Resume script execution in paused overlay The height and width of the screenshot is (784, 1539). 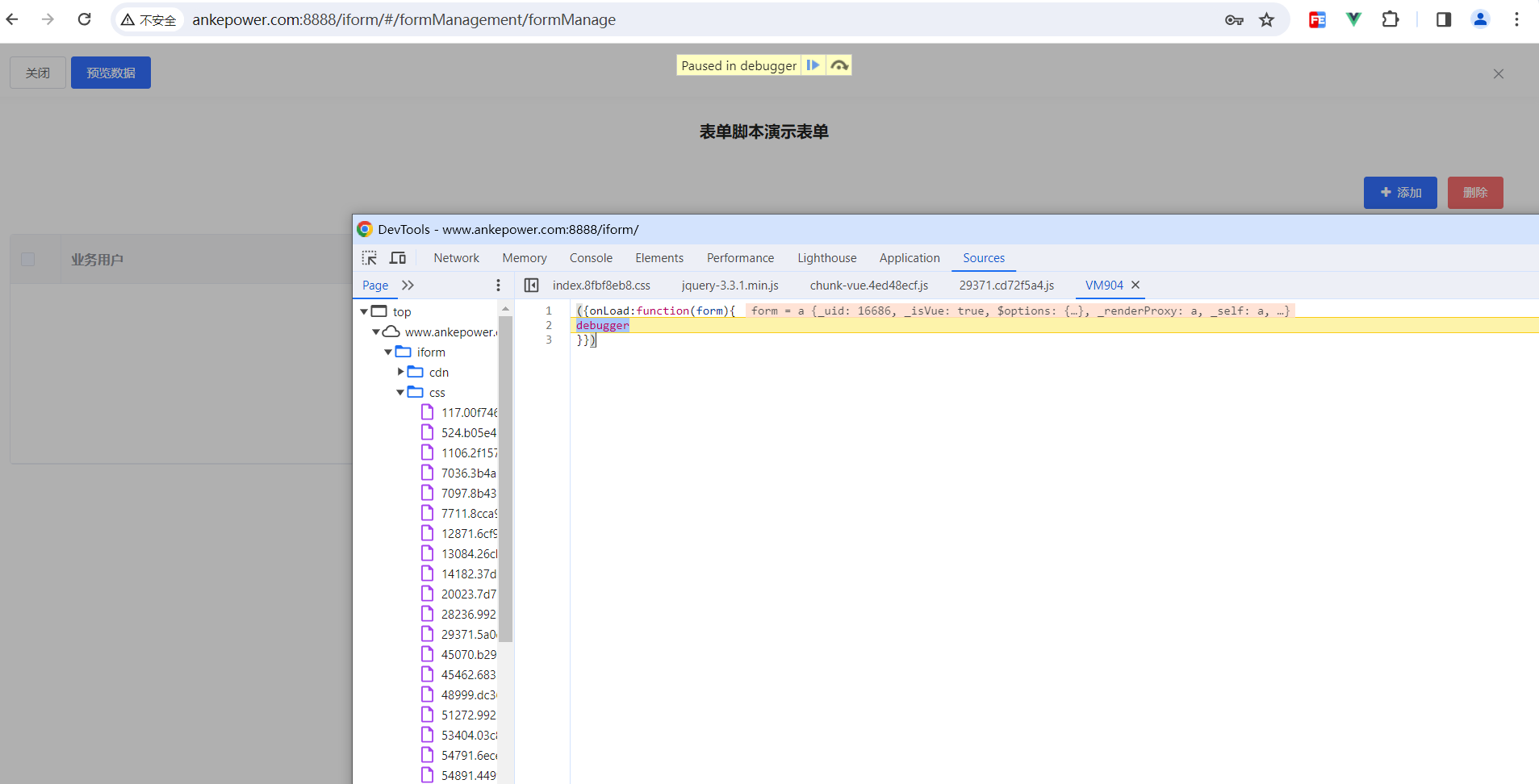(813, 65)
